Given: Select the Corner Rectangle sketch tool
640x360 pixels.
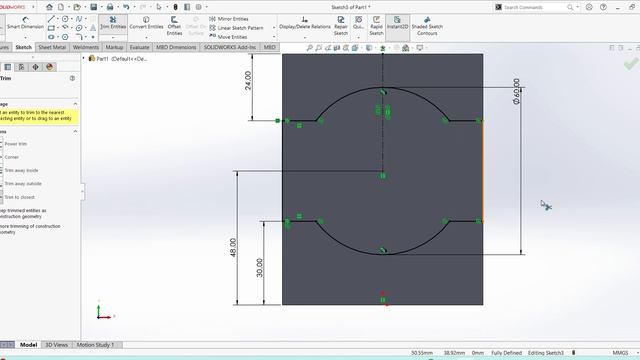Looking at the screenshot, I should pos(51,28).
